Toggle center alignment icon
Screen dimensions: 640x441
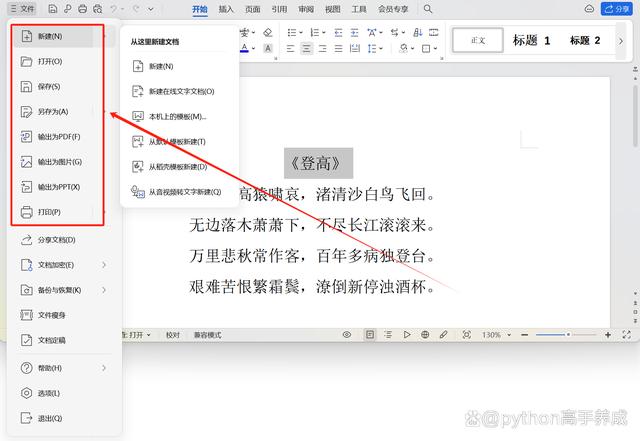(307, 49)
